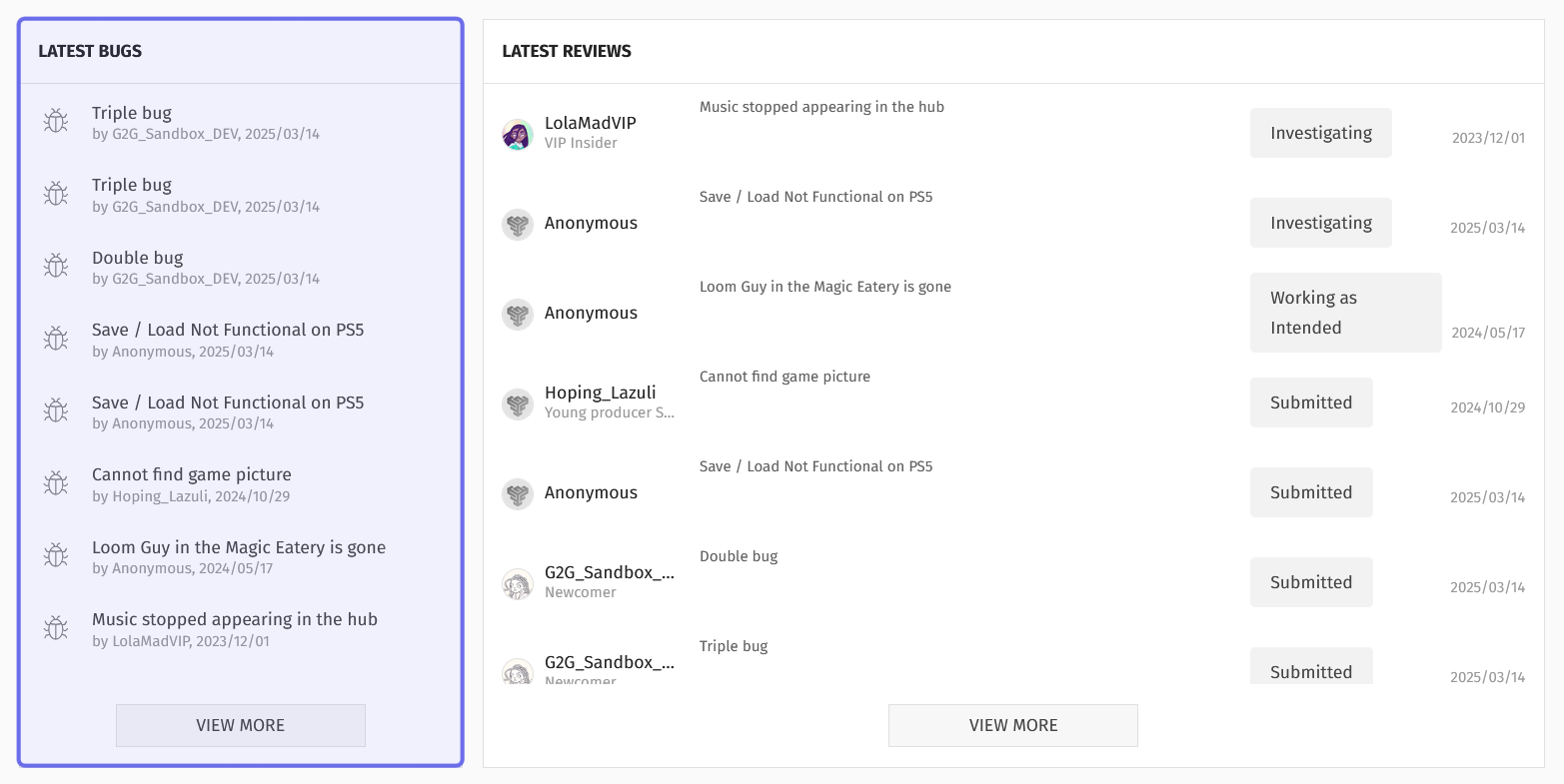Click the review date 2024/05/17

1489,333
